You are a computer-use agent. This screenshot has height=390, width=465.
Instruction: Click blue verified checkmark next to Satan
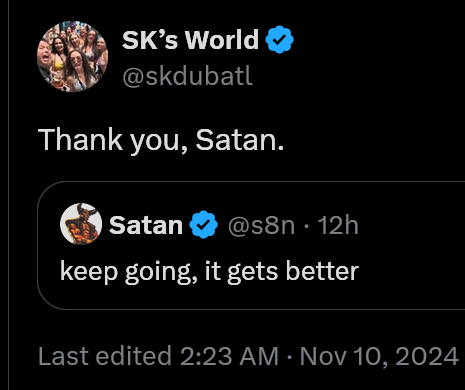(203, 225)
